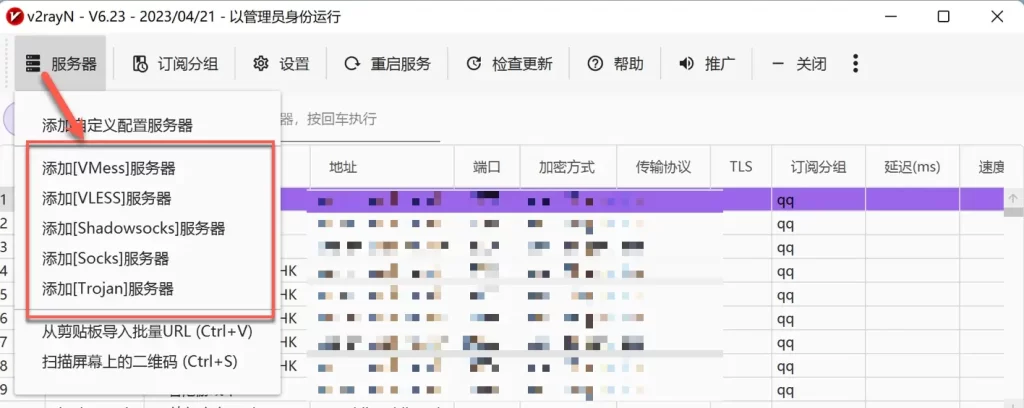Screen dimensions: 1024x408
Task: Open the 设置 menu
Action: click(x=281, y=63)
